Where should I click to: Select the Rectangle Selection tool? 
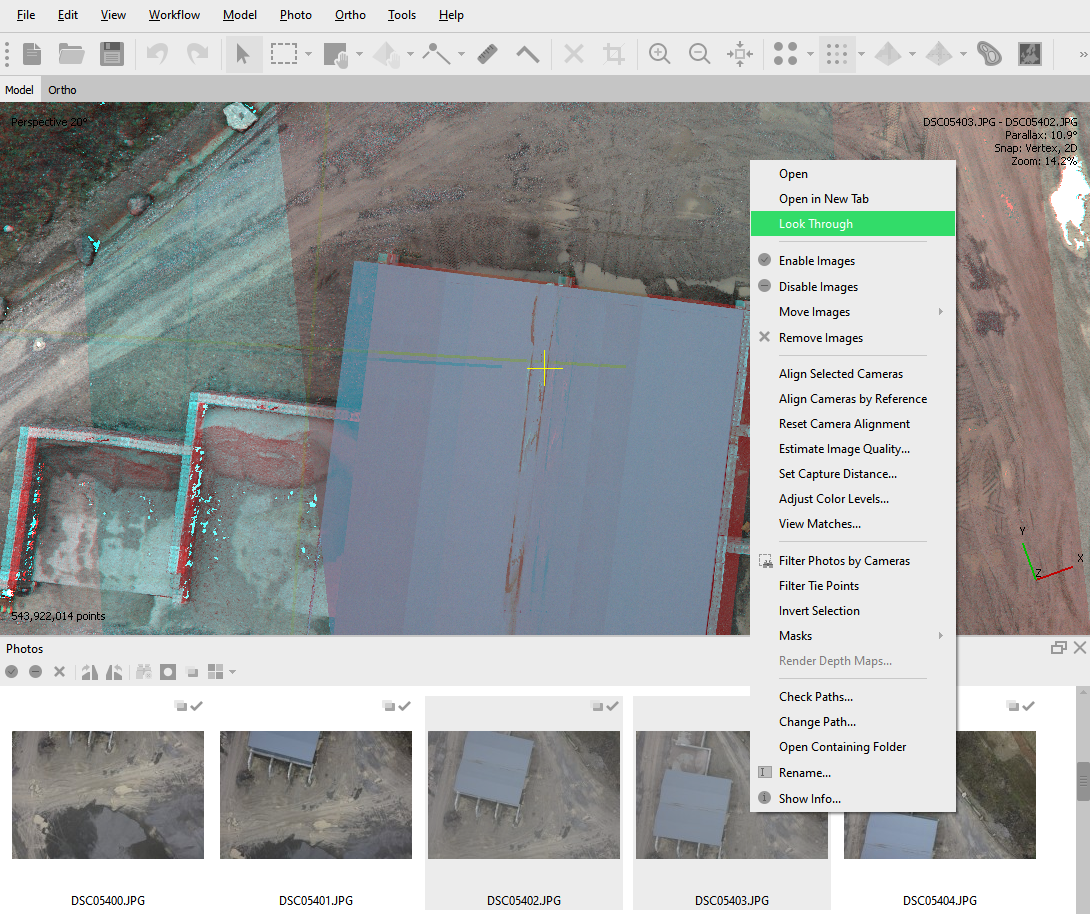(284, 54)
